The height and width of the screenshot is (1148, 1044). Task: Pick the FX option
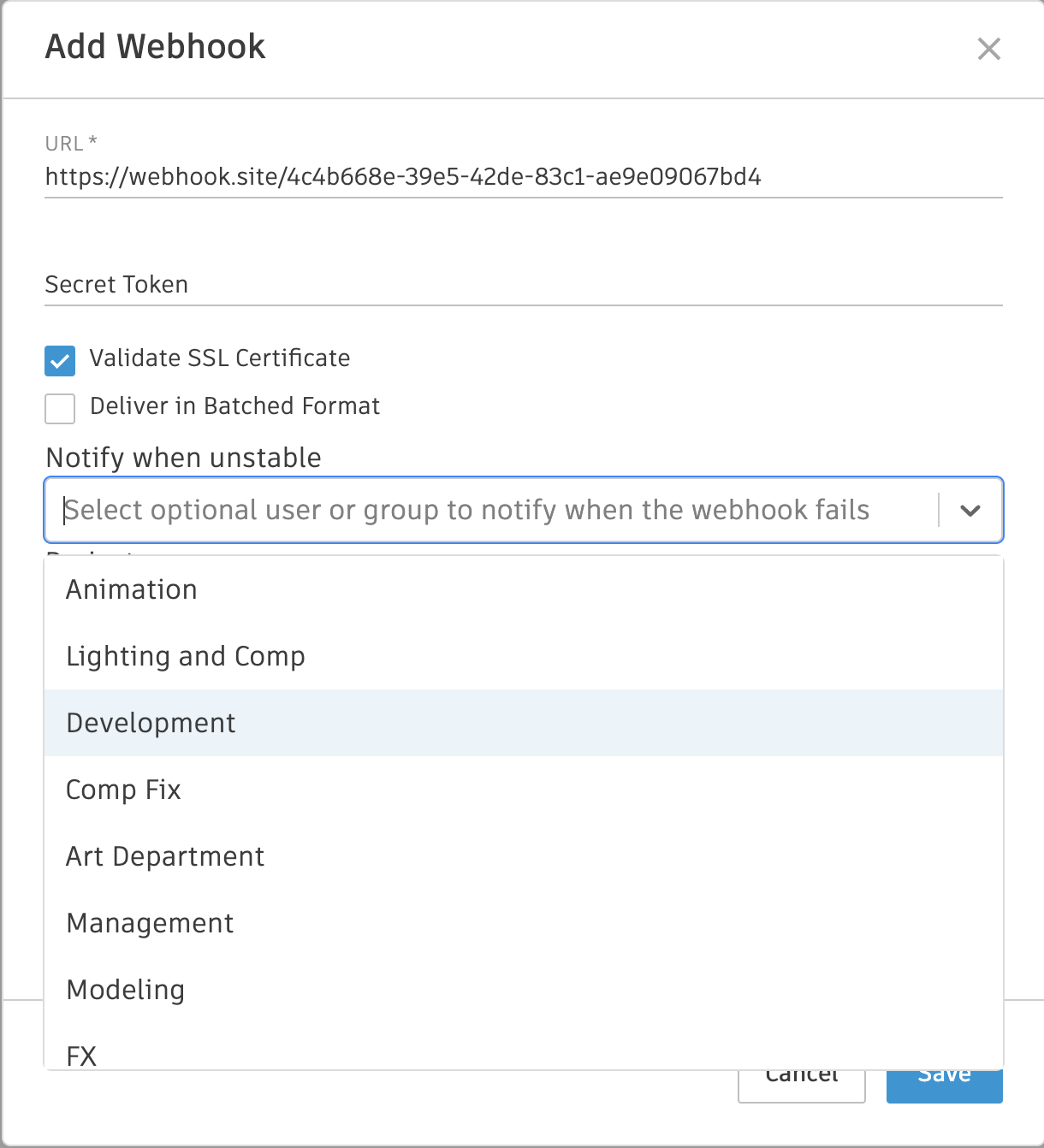click(x=82, y=1056)
